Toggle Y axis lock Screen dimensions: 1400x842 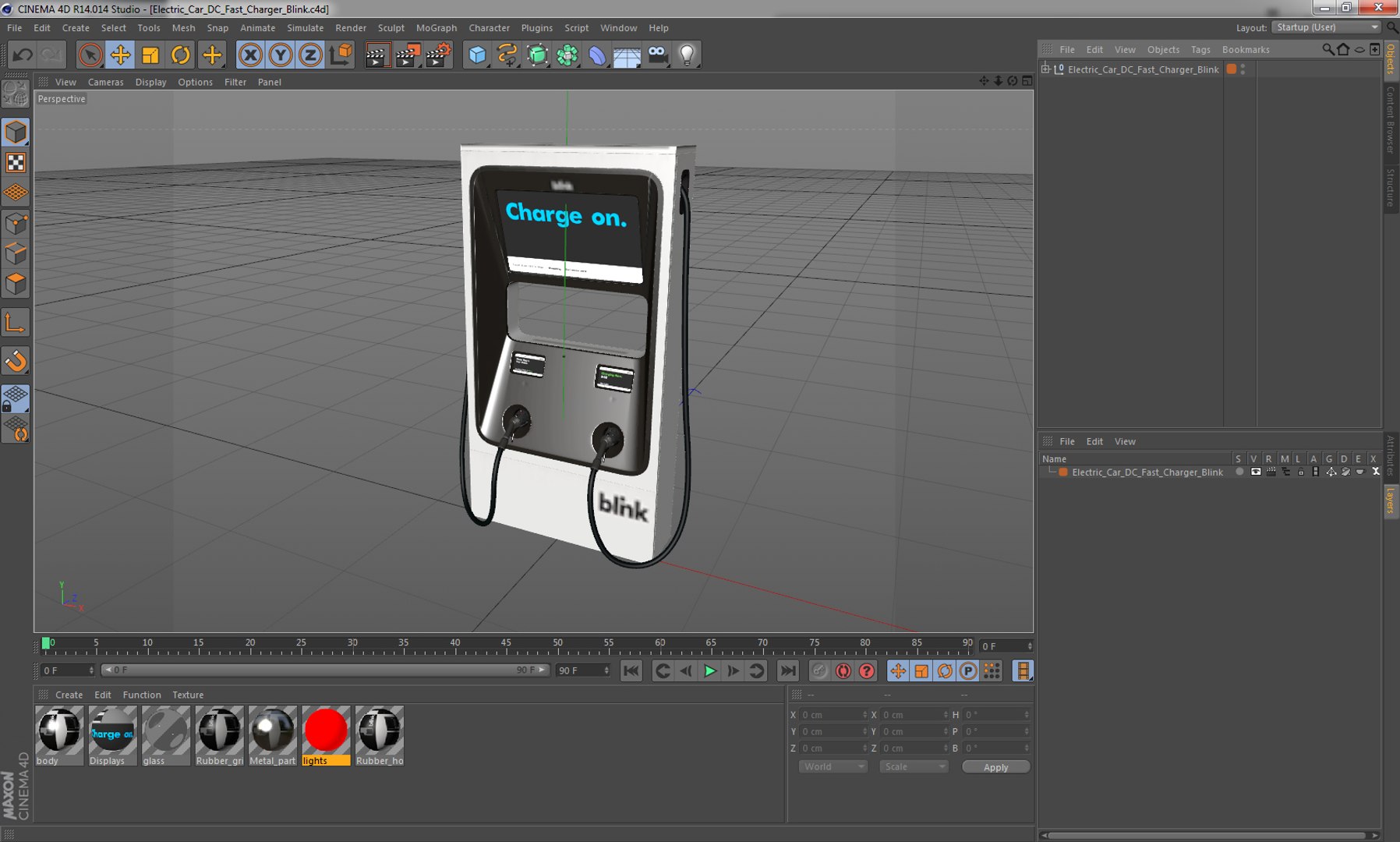(281, 55)
